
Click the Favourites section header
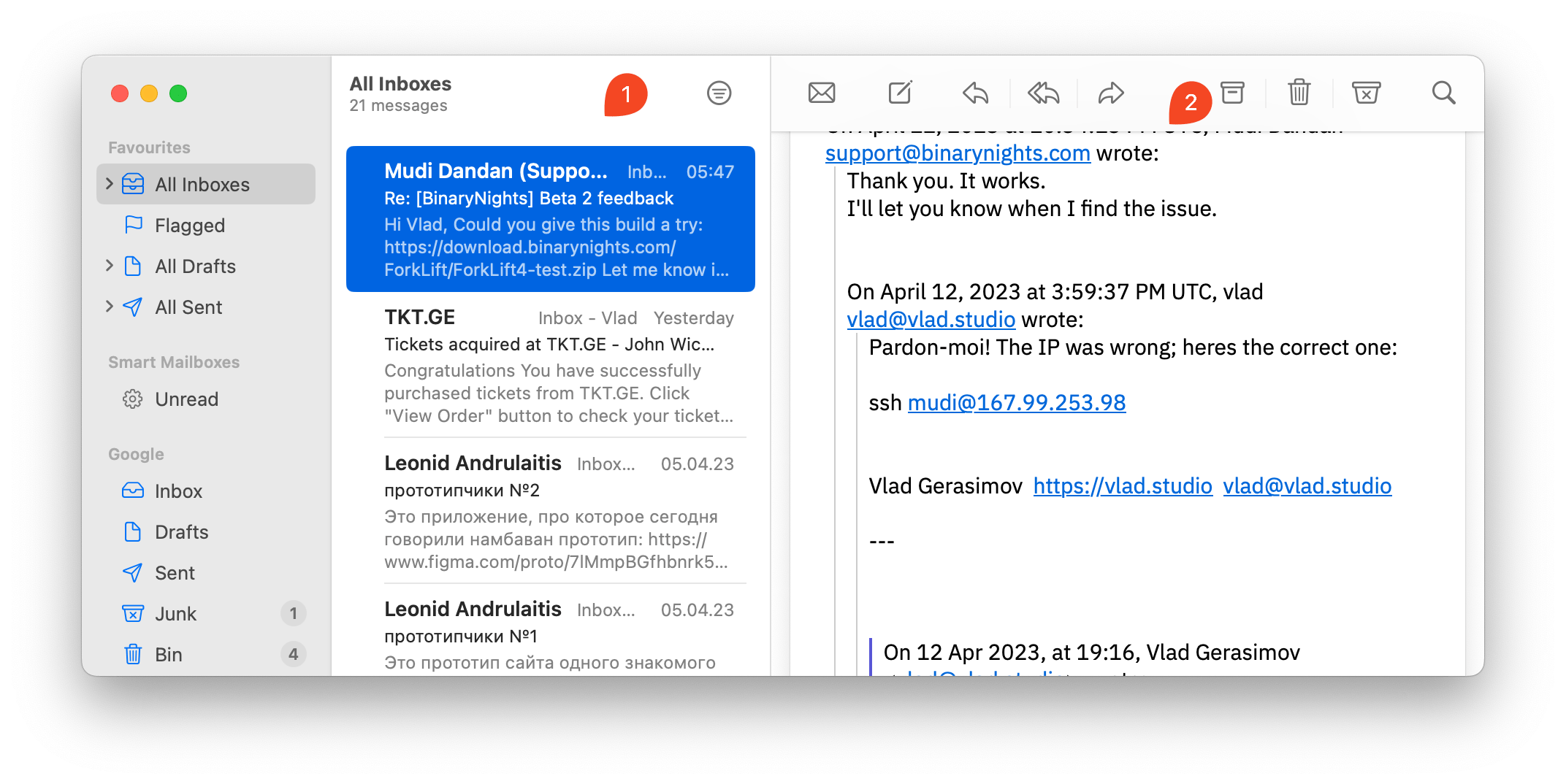[x=149, y=147]
